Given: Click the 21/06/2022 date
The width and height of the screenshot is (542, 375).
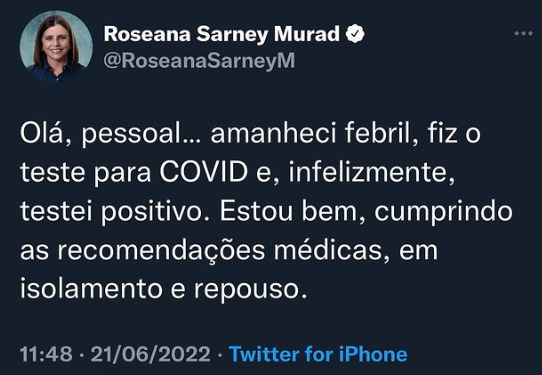Looking at the screenshot, I should tap(151, 355).
